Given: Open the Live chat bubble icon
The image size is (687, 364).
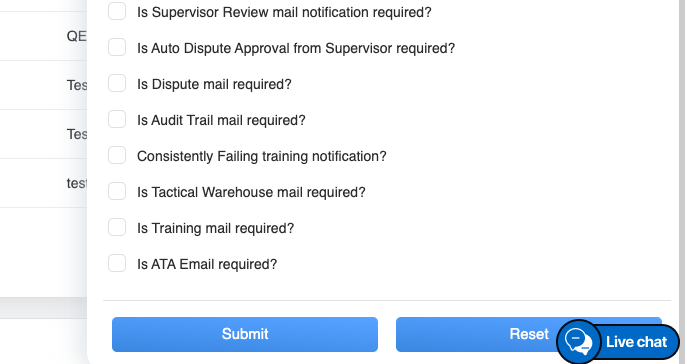Looking at the screenshot, I should [578, 342].
